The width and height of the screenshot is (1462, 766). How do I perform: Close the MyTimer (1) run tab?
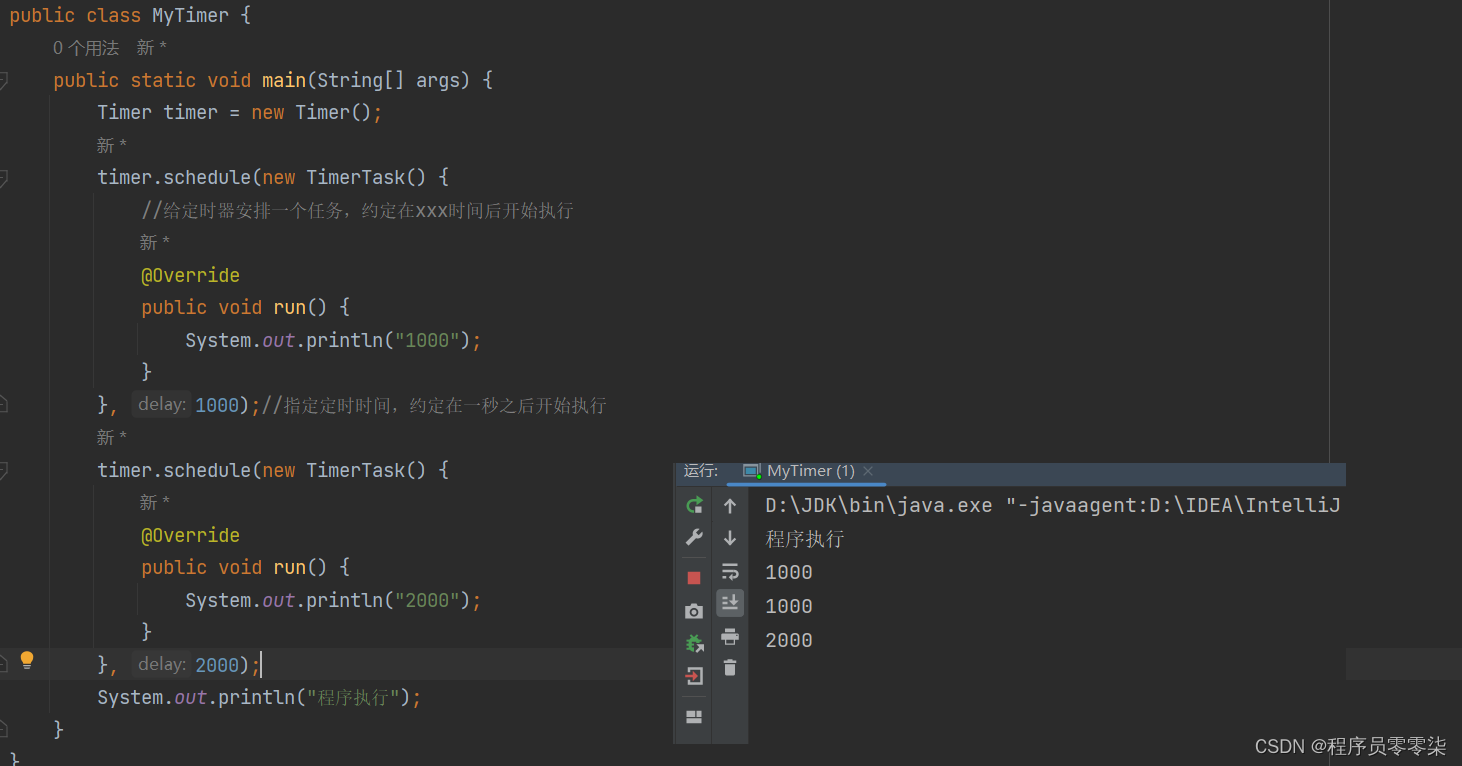click(868, 471)
